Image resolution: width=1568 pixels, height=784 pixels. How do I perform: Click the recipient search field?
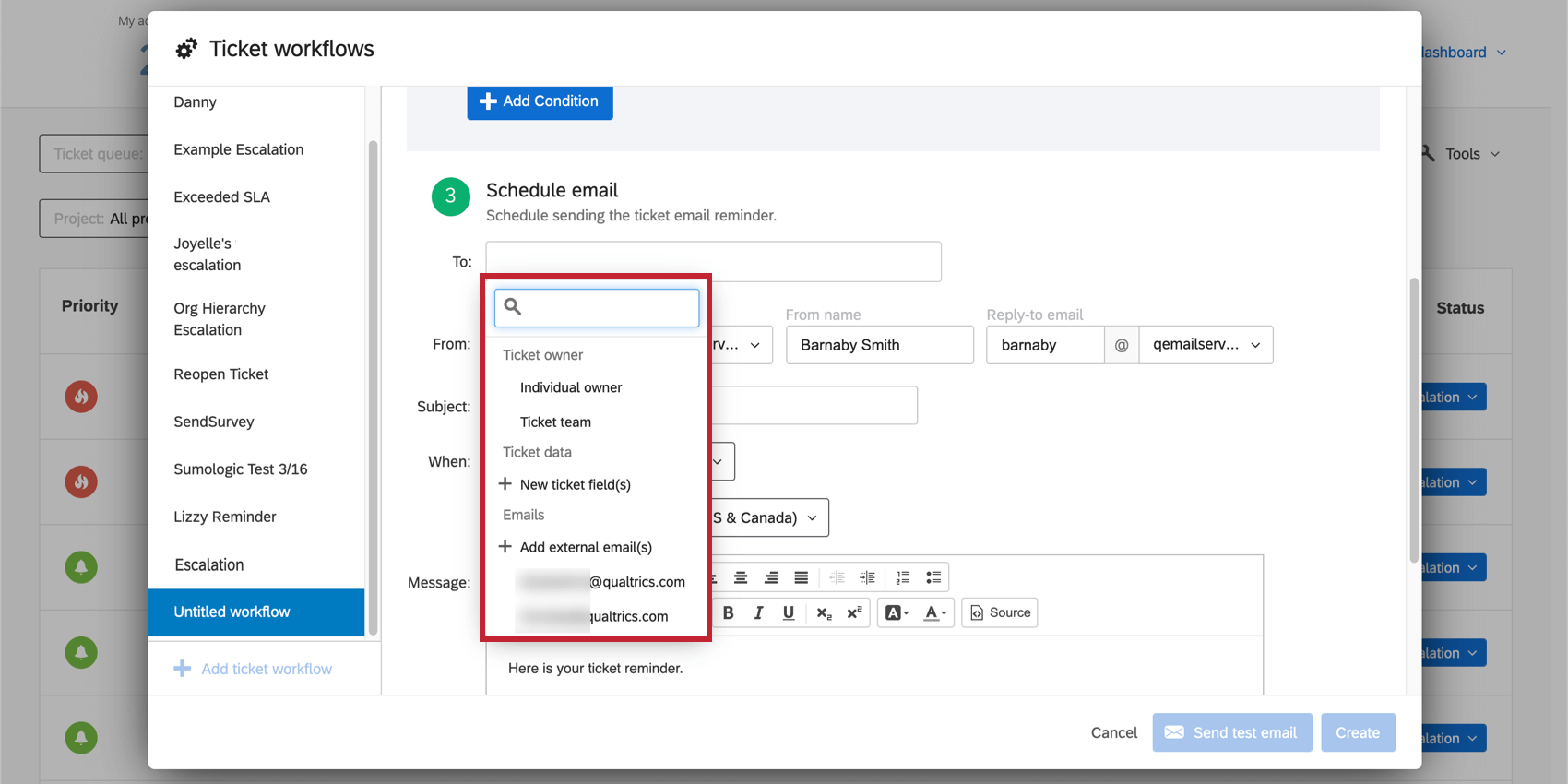(x=607, y=308)
